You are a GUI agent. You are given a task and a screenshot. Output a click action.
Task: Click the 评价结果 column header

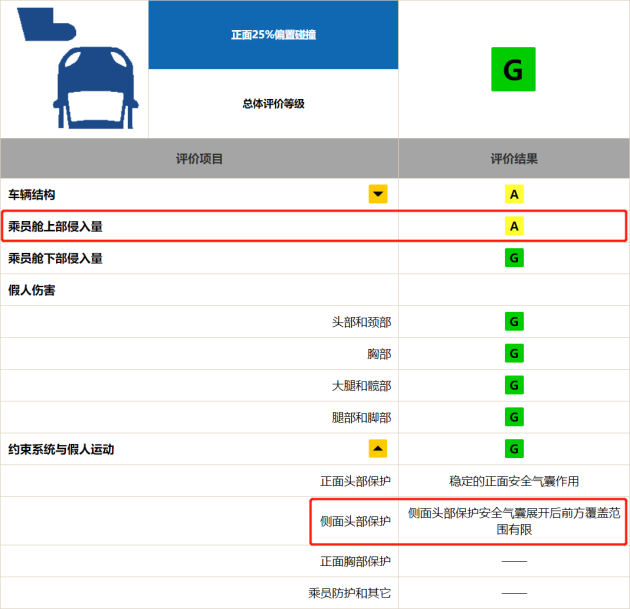(x=514, y=159)
